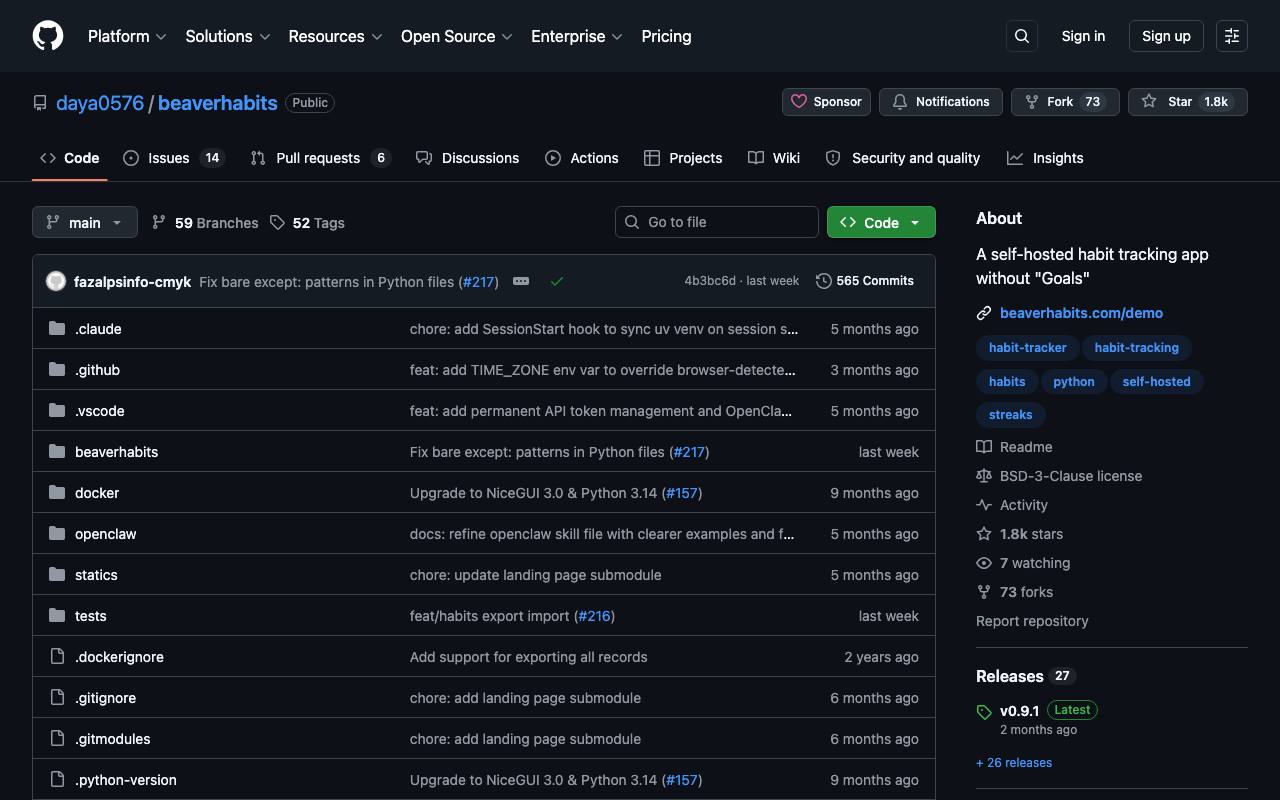Click the branches icon next to 59 Branches

(x=159, y=222)
